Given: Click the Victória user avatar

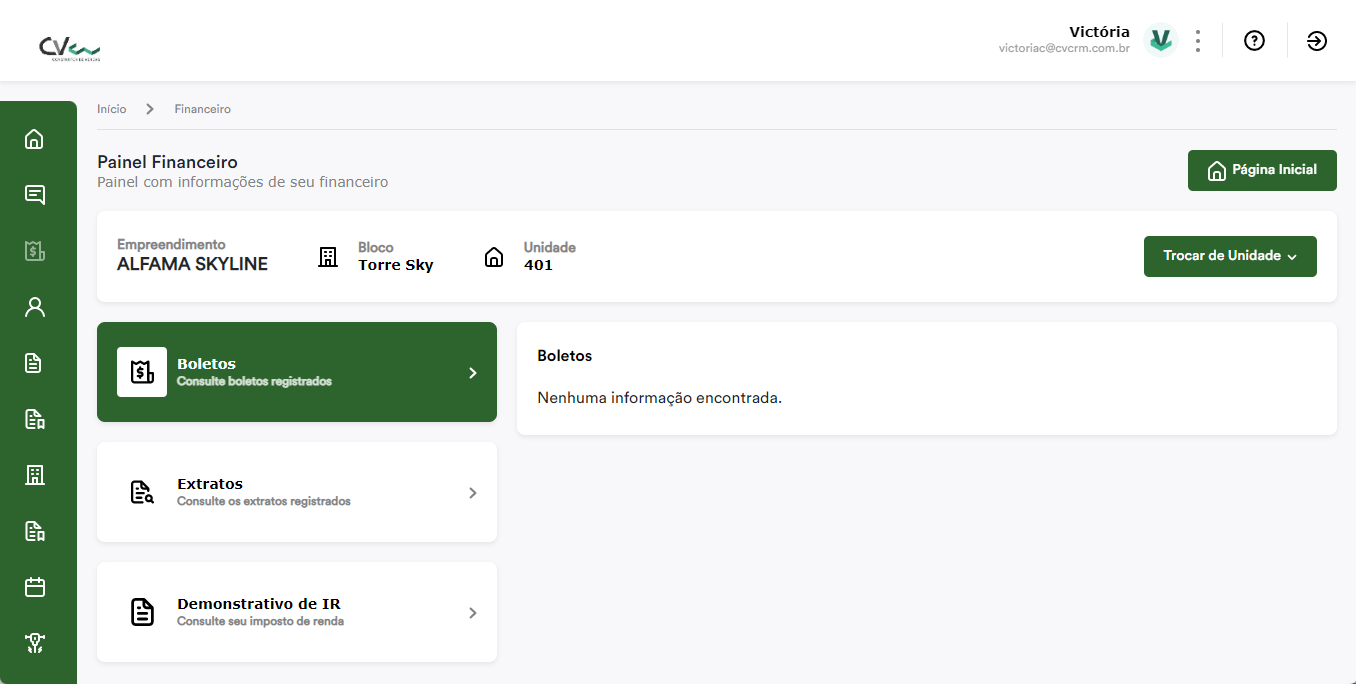Looking at the screenshot, I should point(1160,40).
